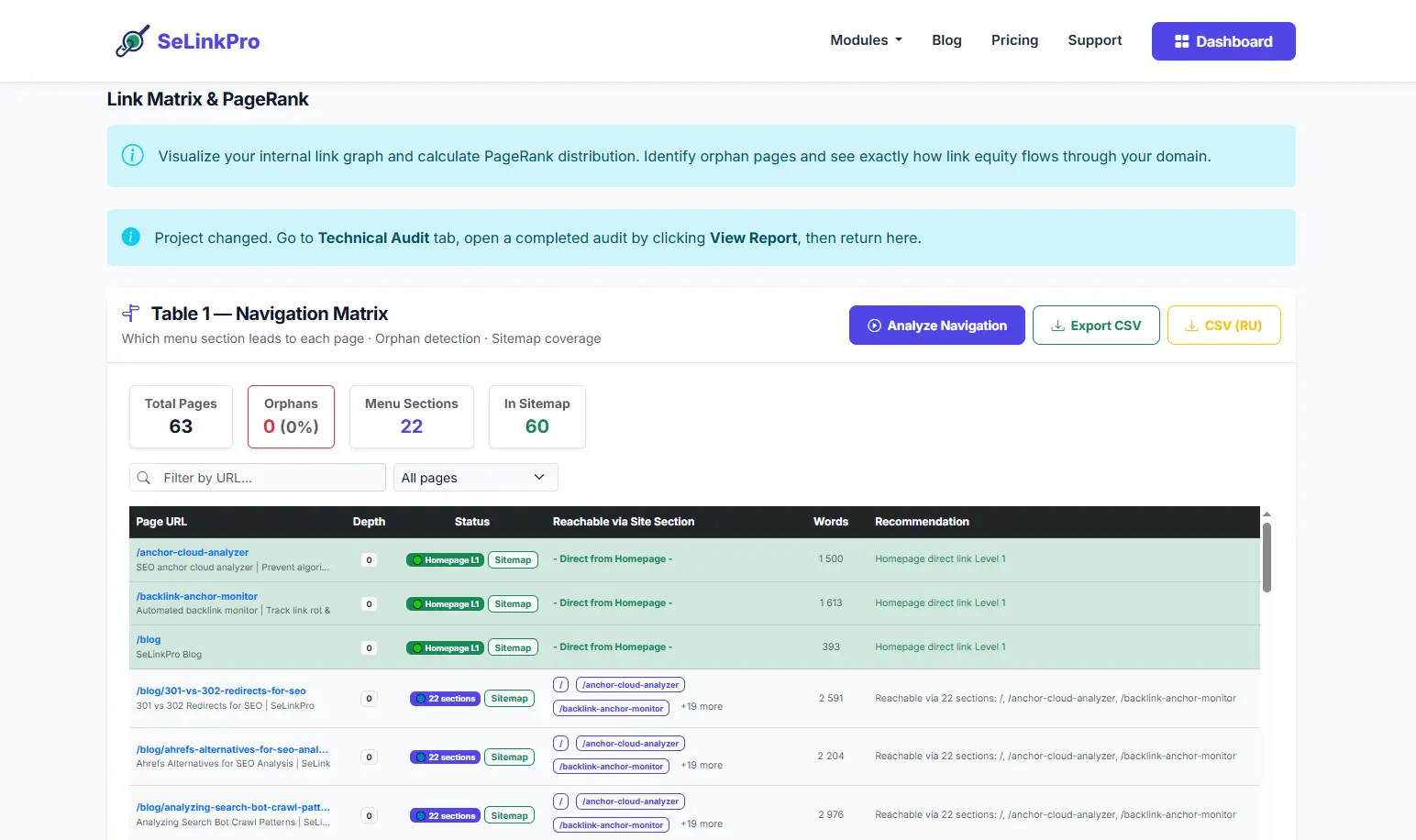The image size is (1416, 840).
Task: Click the SeLinkPro logo icon
Action: (132, 41)
